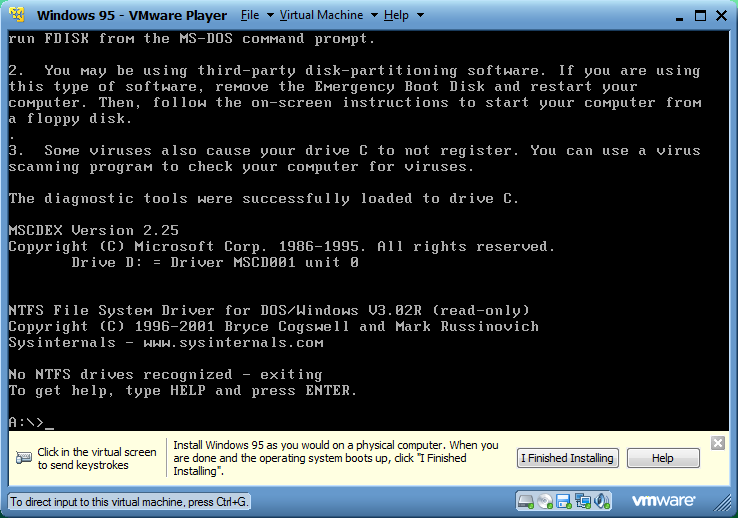Click the sound card device icon
738x518 pixels.
click(602, 502)
